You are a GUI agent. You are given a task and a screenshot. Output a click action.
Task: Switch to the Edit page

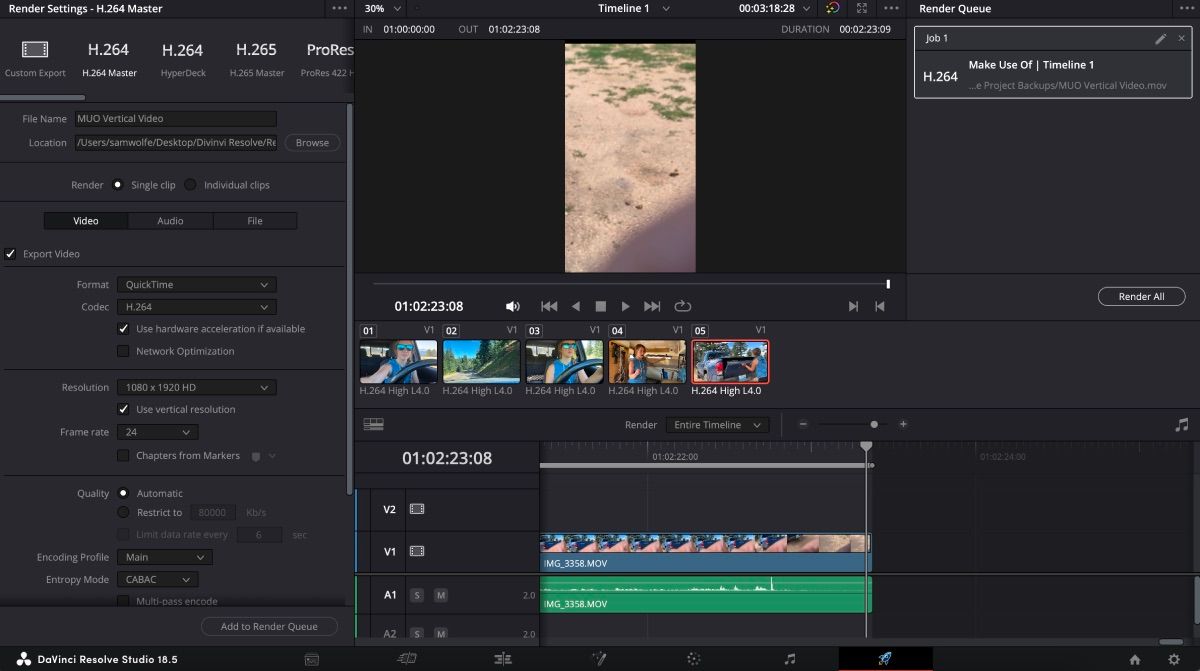pyautogui.click(x=503, y=658)
